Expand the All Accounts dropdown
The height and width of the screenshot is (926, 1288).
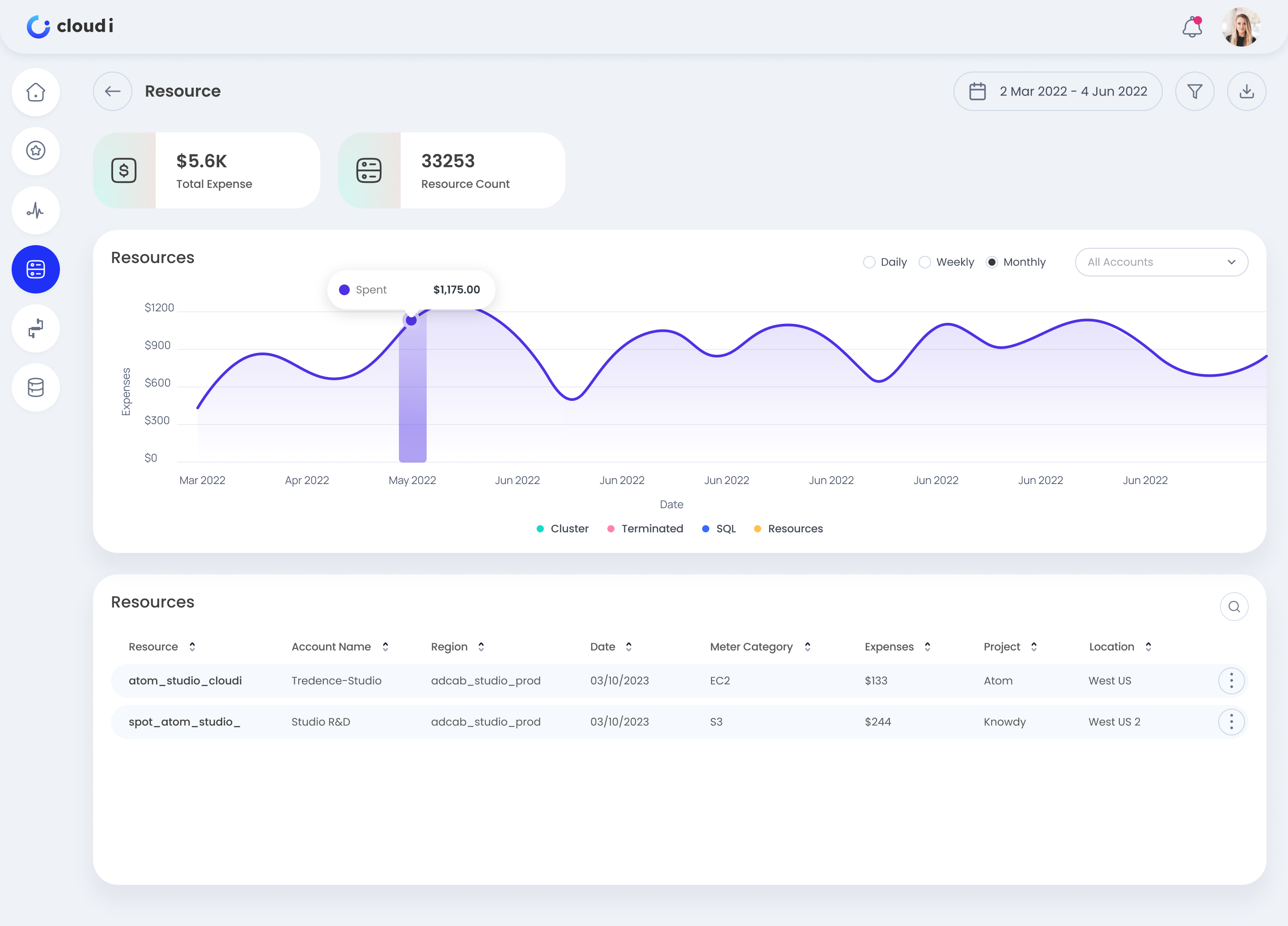point(1161,262)
